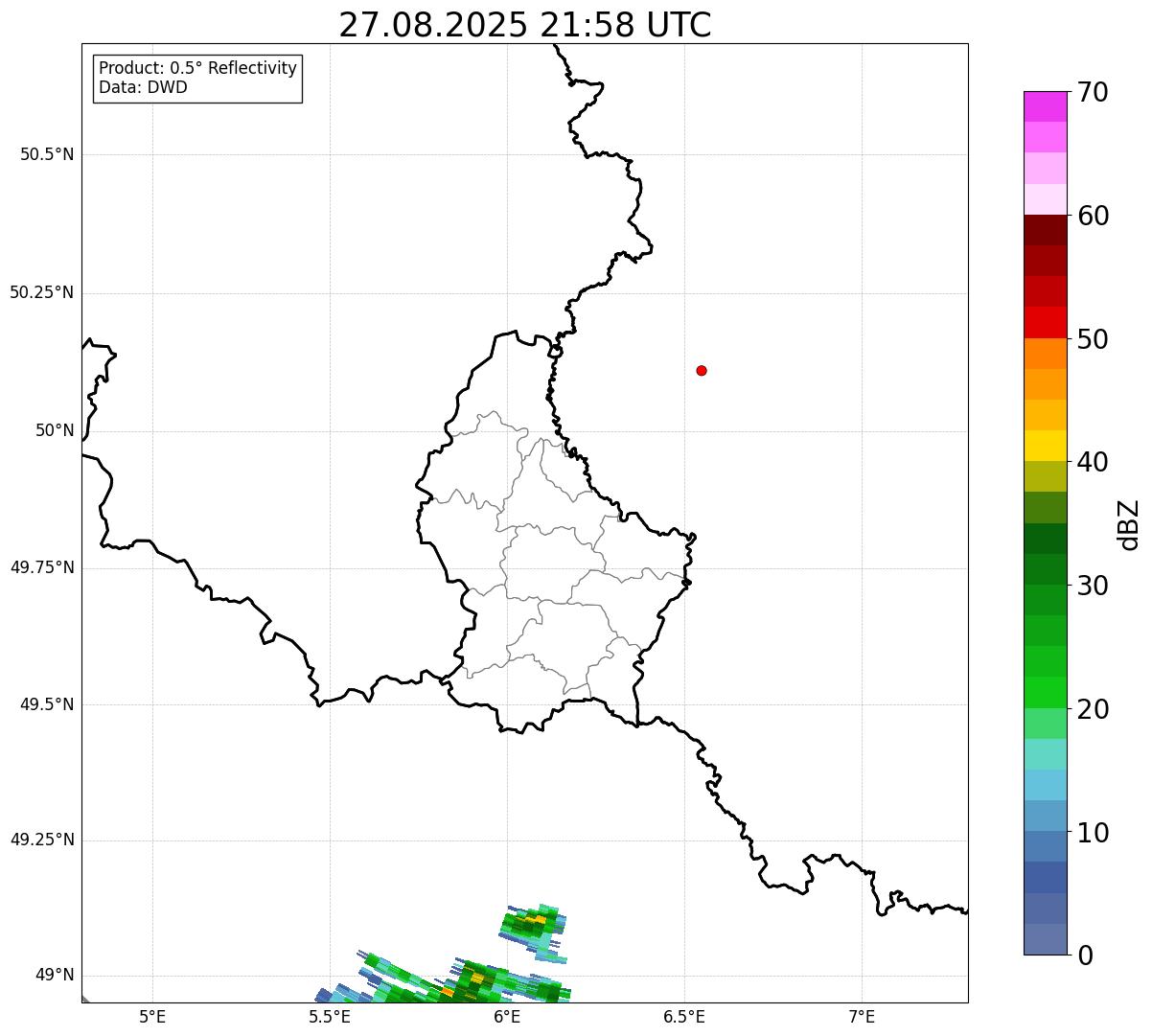Viewport: 1152px width, 1036px height.
Task: Click the 7°E longitude label
Action: pos(862,1016)
